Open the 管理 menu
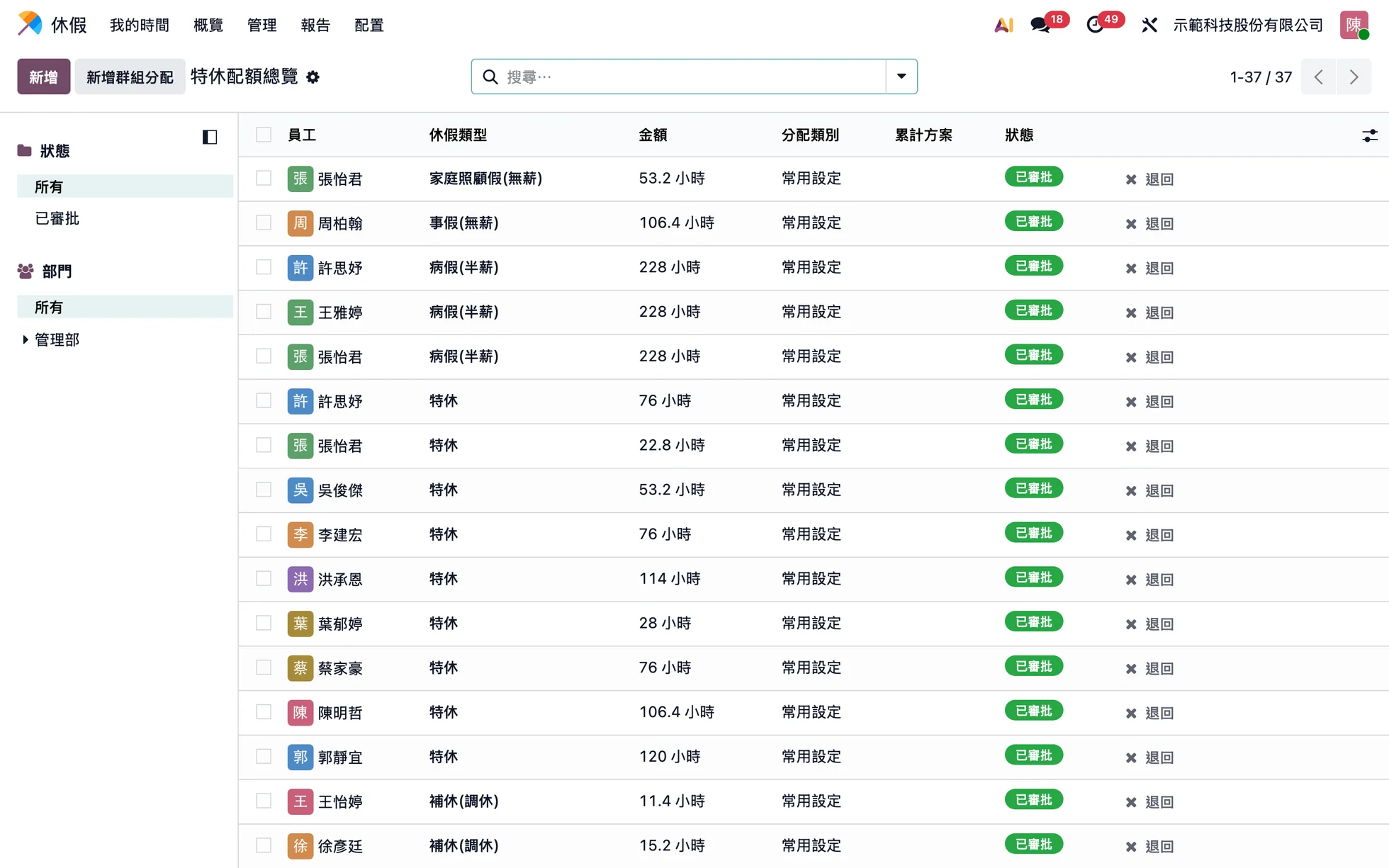 262,26
